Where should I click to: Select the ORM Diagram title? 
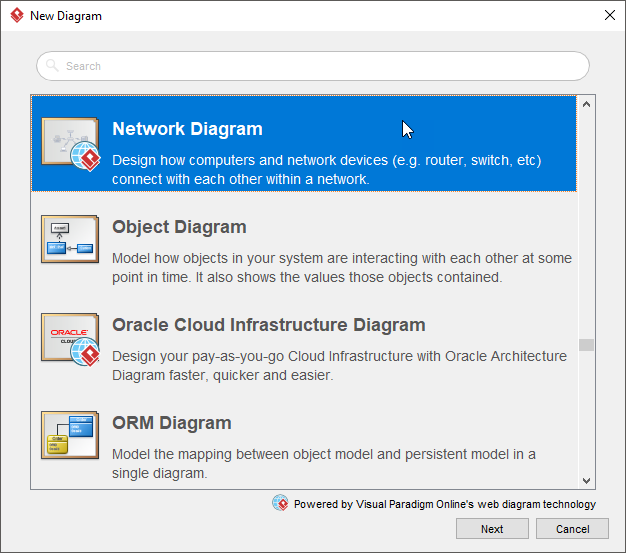point(171,423)
